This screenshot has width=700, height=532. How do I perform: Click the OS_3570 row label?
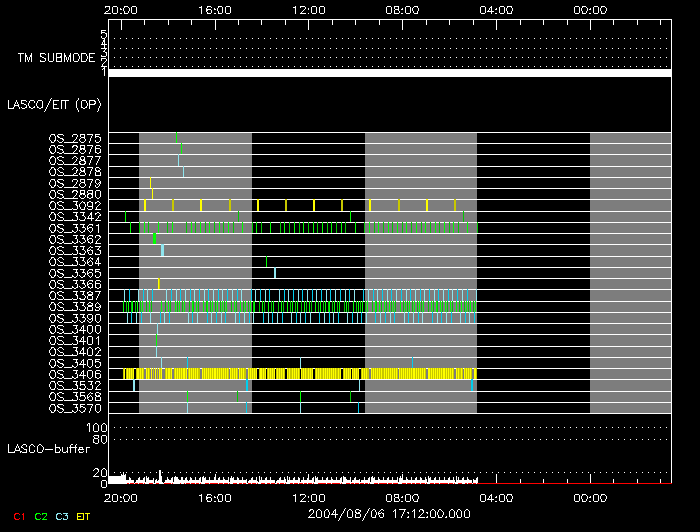tap(75, 408)
